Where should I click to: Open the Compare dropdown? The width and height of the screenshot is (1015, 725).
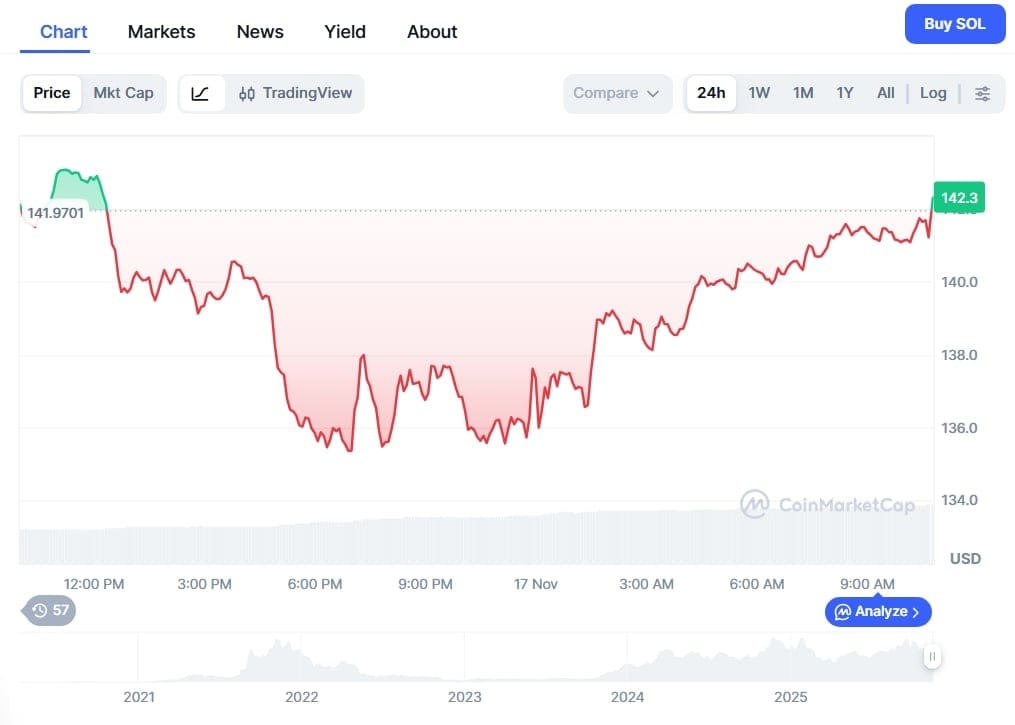coord(617,92)
